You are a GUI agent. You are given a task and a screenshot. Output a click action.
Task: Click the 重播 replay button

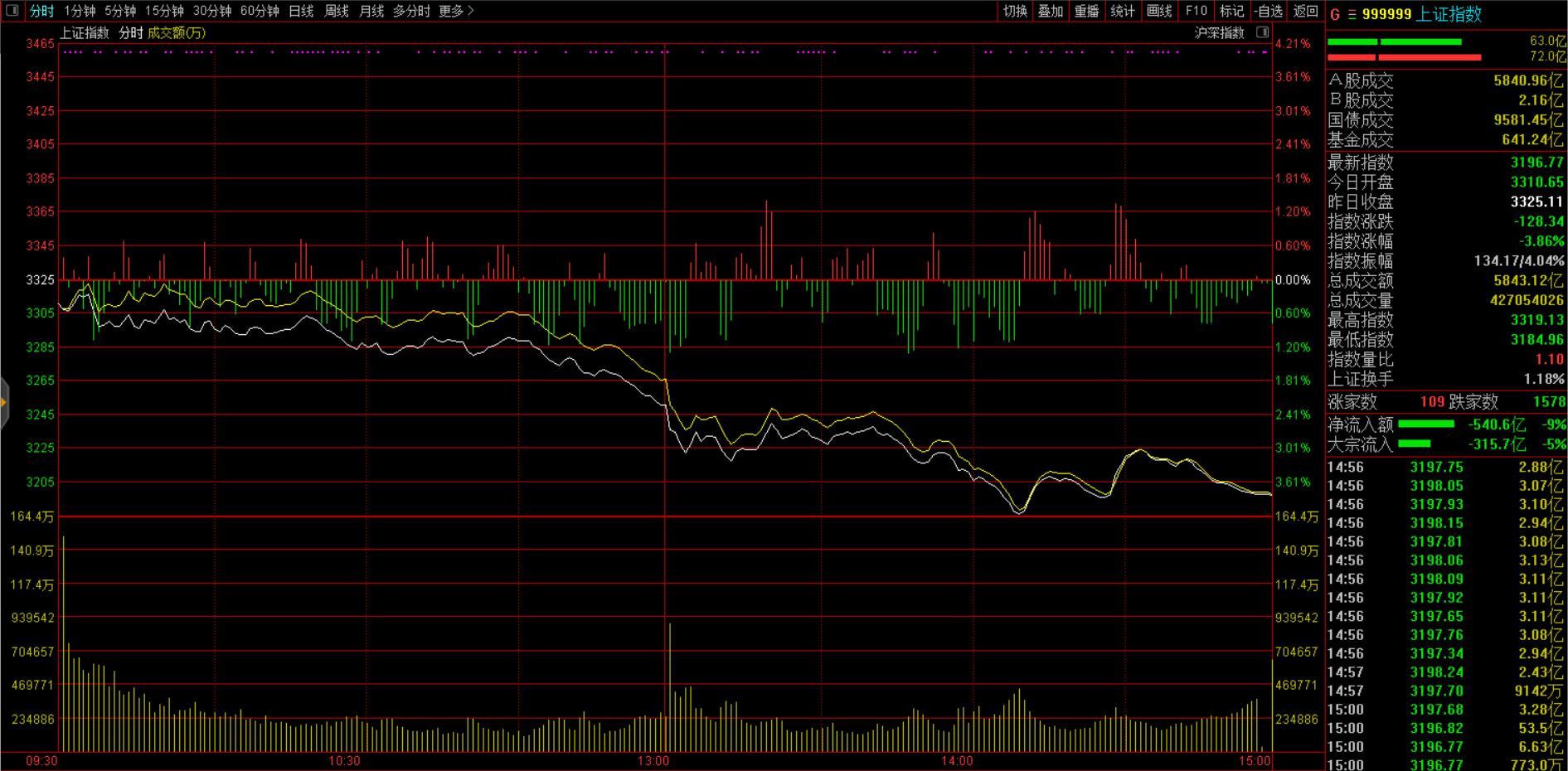1086,11
